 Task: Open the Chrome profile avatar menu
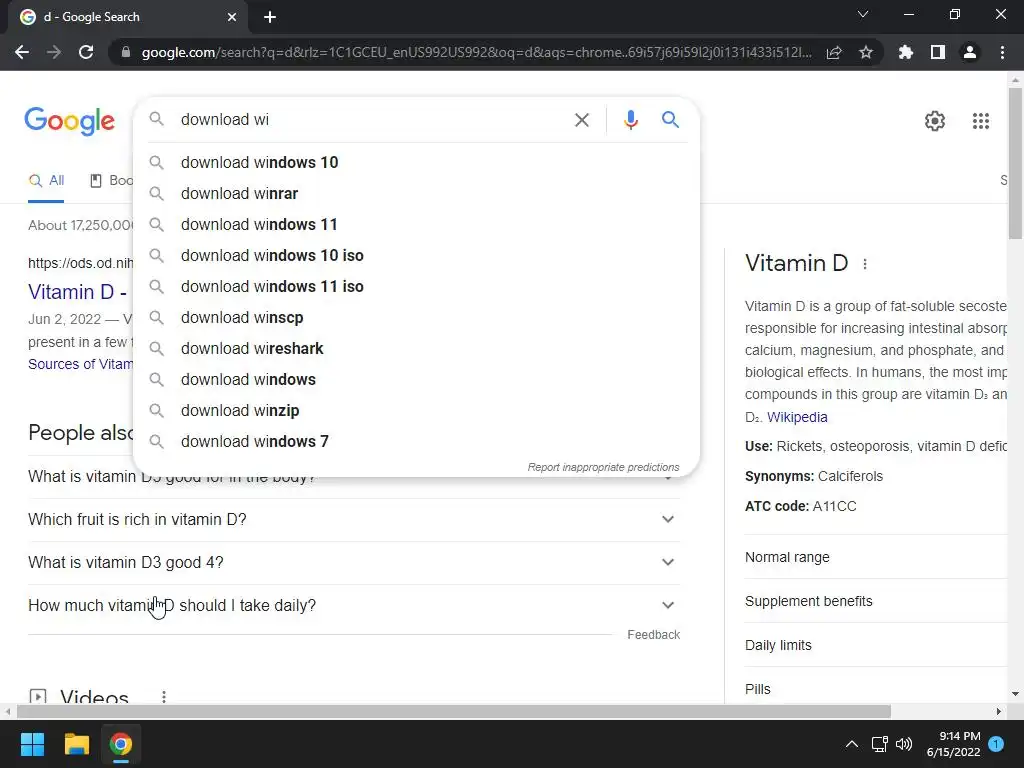pyautogui.click(x=970, y=52)
